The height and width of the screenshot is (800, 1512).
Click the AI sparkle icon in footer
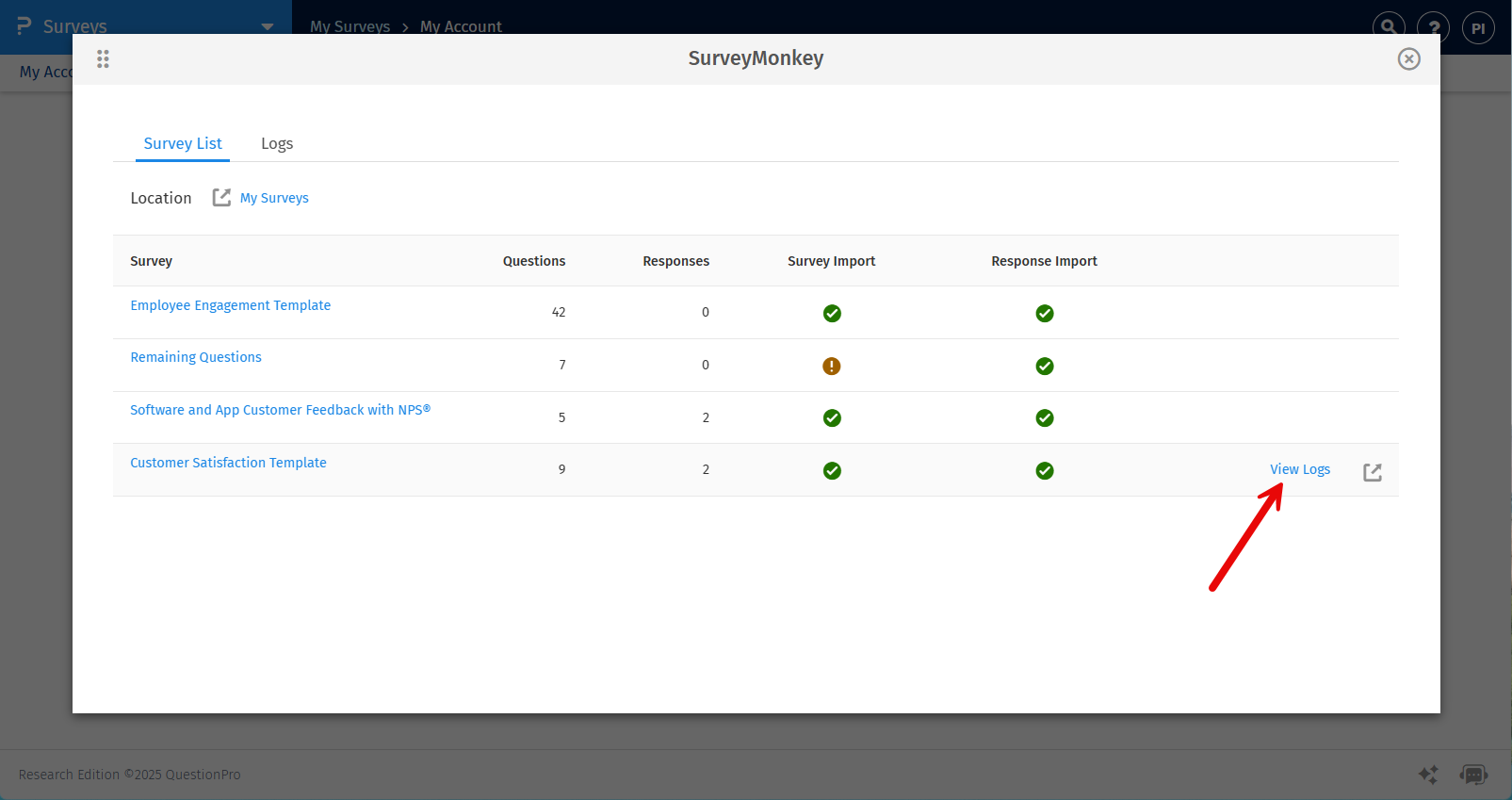pyautogui.click(x=1428, y=775)
